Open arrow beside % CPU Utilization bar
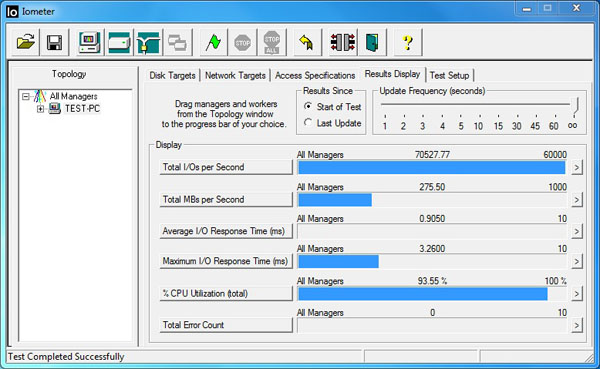 pos(577,294)
